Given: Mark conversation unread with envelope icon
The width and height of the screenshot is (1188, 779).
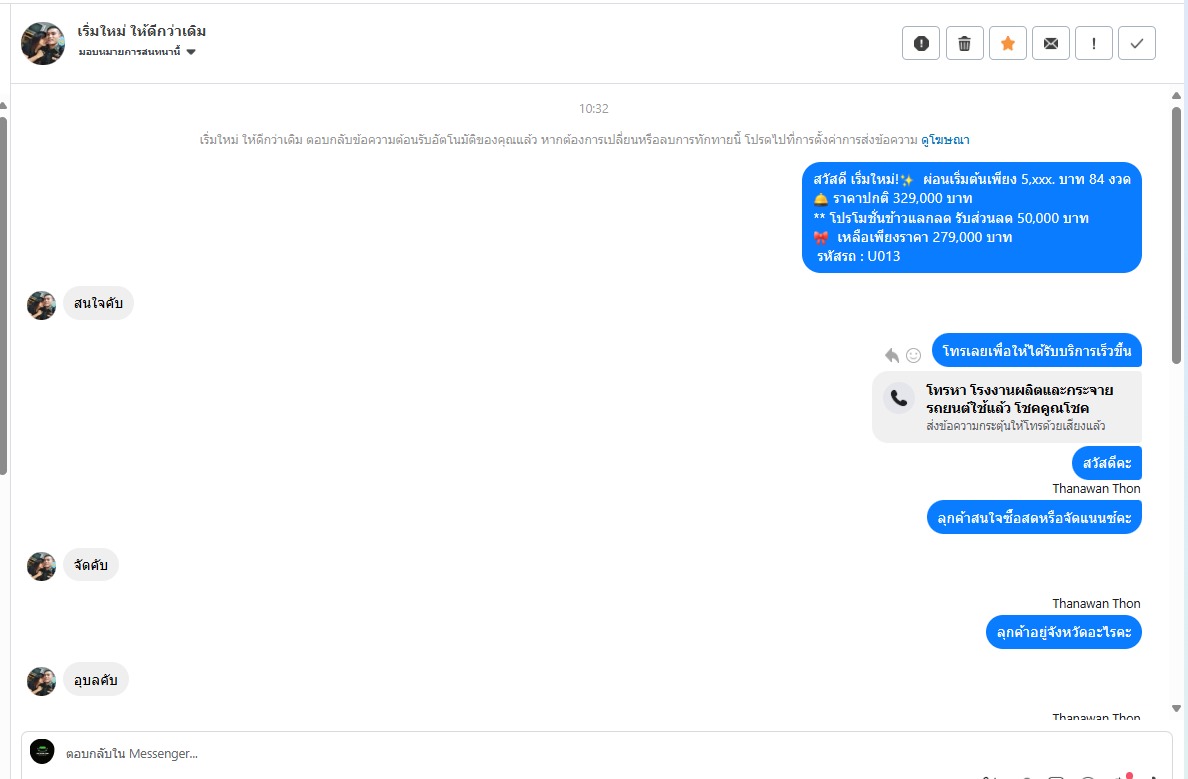Looking at the screenshot, I should coord(1051,43).
